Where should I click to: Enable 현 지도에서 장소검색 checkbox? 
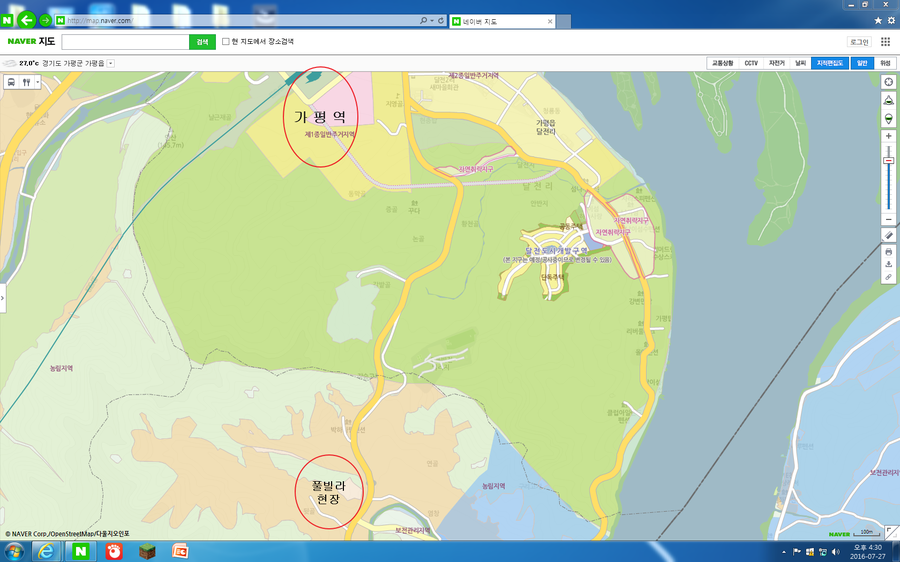[226, 41]
